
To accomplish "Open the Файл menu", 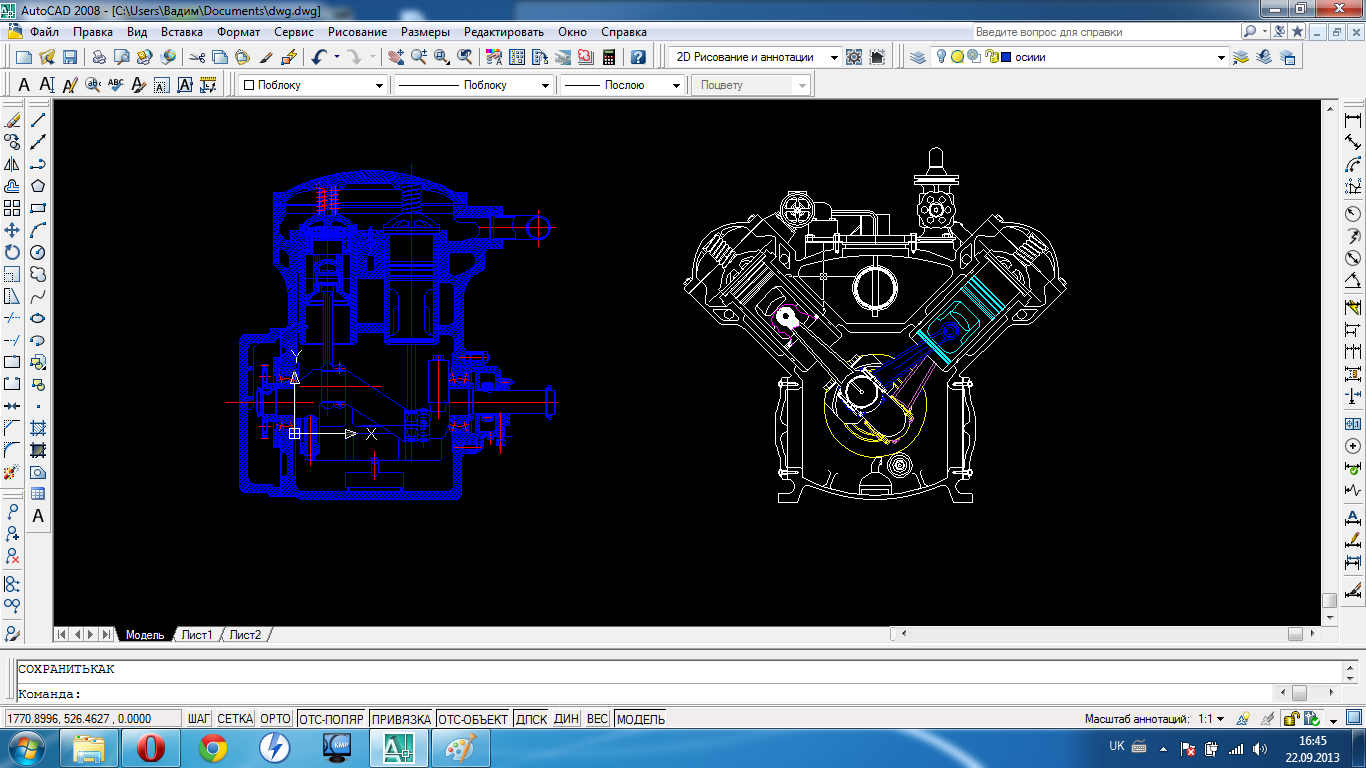I will [x=45, y=32].
